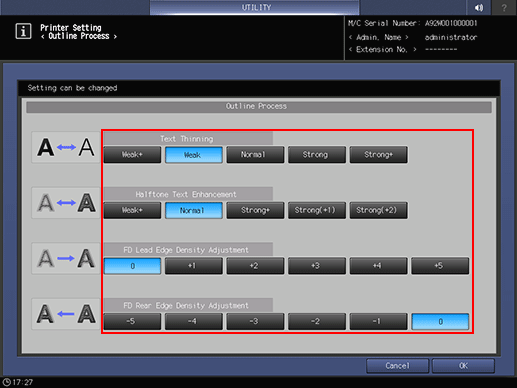Screen dimensions: 517x388
Task: Select +1 for FD Lead Edge Density
Action: tap(194, 266)
